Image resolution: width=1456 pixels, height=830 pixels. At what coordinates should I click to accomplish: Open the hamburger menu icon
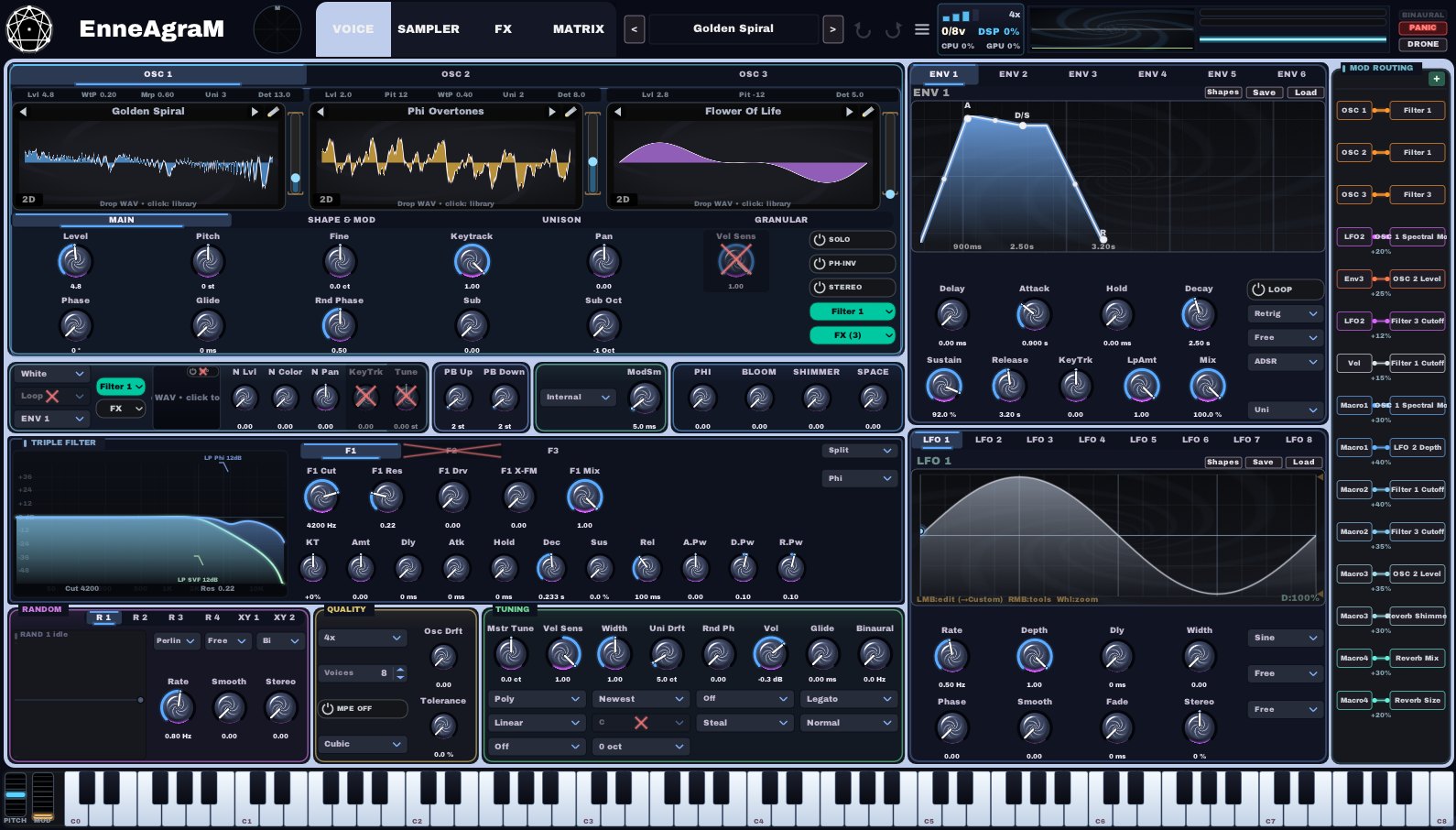pos(922,29)
